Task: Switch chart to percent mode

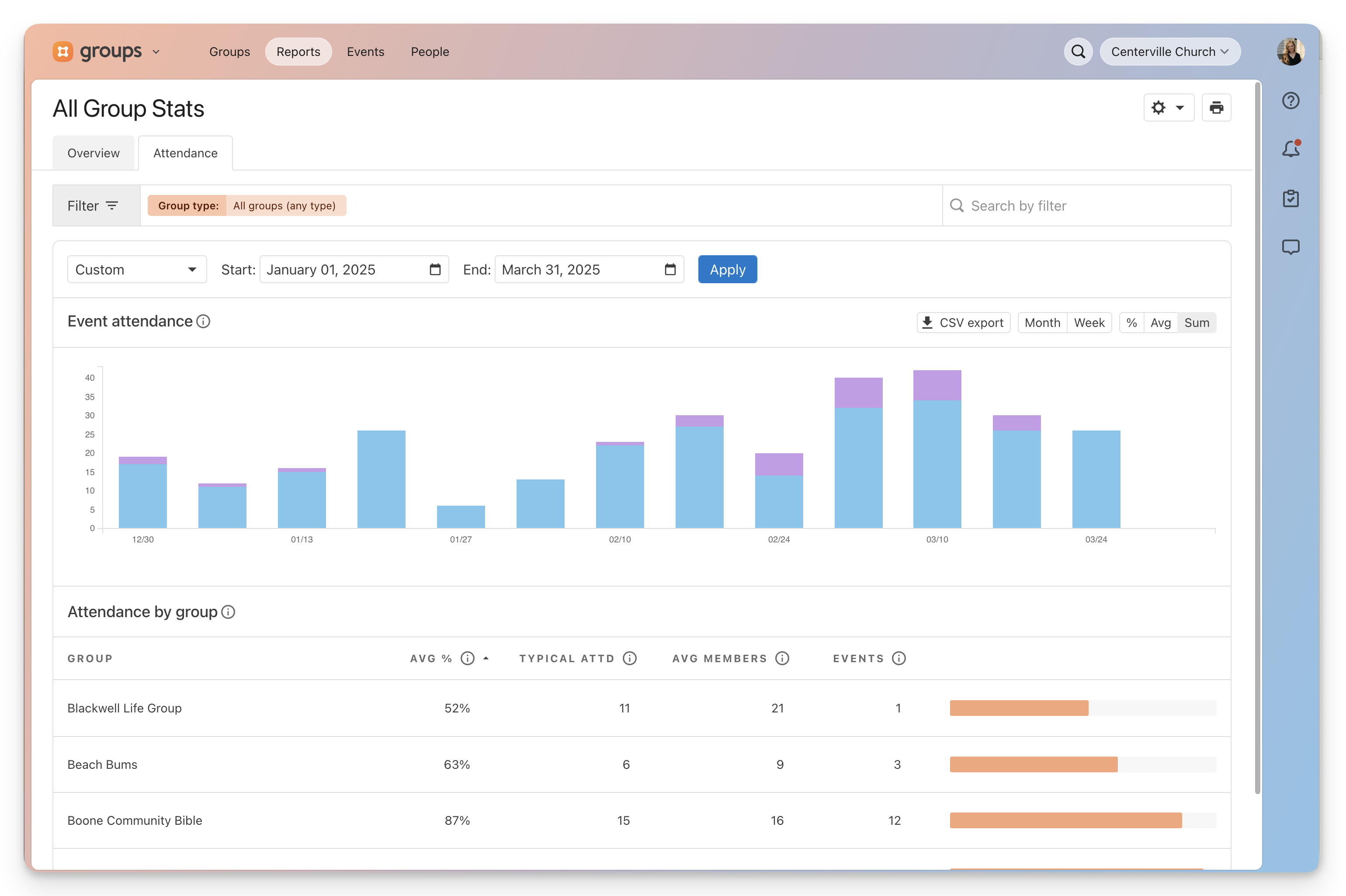Action: tap(1131, 323)
